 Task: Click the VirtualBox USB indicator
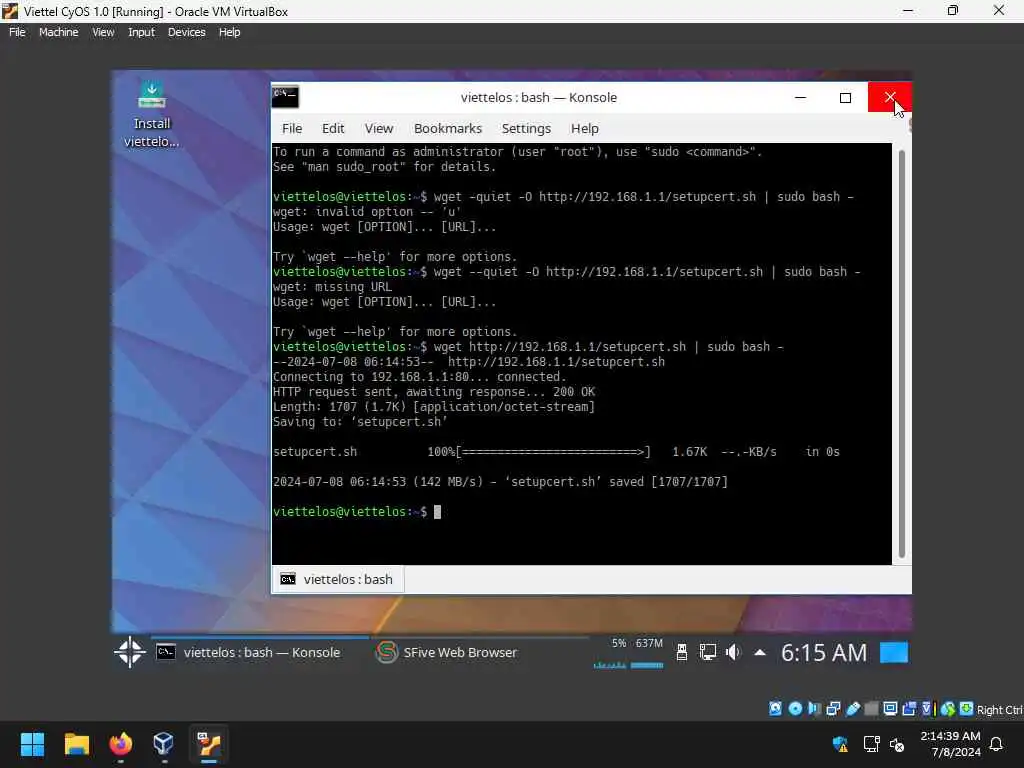[852, 709]
